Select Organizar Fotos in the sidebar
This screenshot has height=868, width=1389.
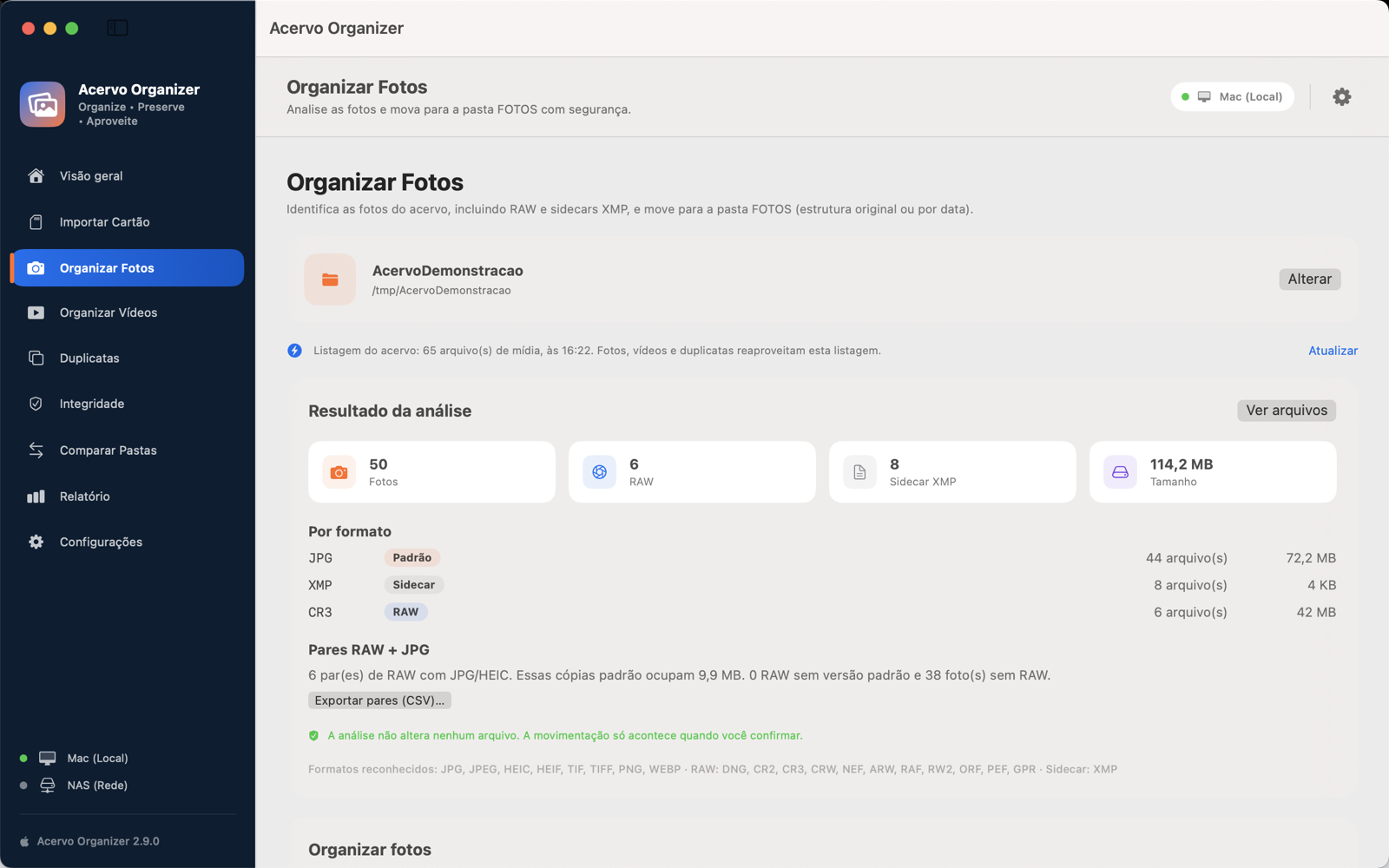click(127, 268)
